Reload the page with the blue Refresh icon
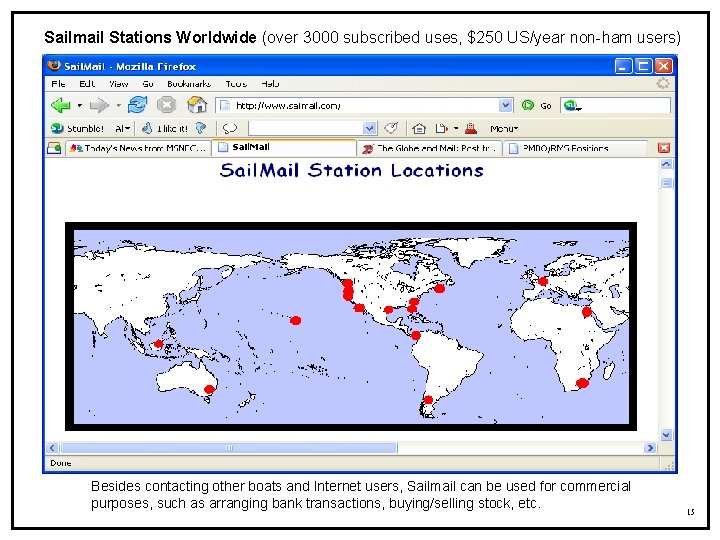Image resolution: width=720 pixels, height=540 pixels. point(138,105)
